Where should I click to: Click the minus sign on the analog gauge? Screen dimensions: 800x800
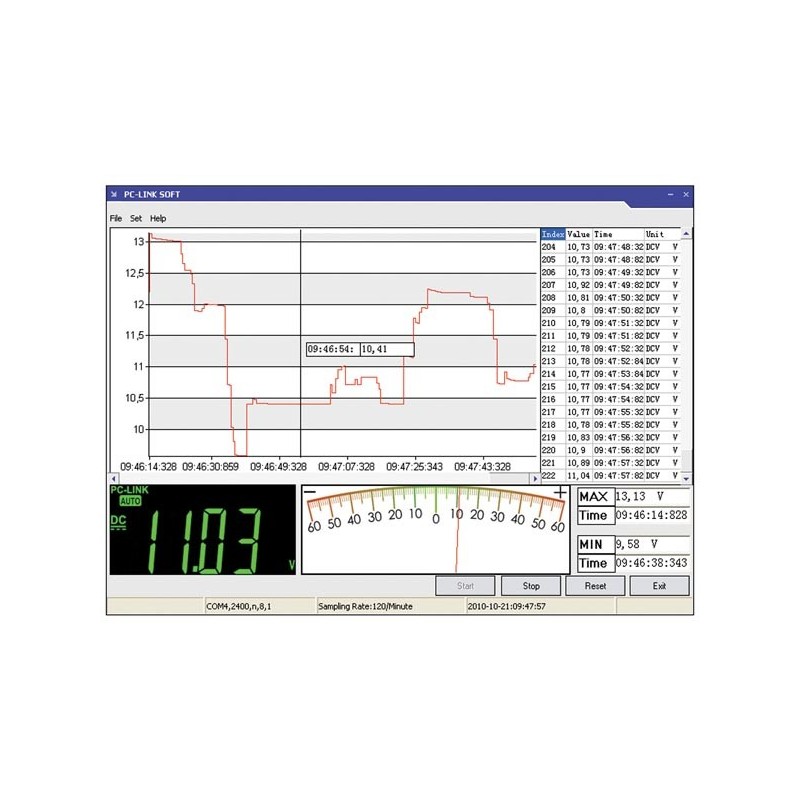point(310,492)
